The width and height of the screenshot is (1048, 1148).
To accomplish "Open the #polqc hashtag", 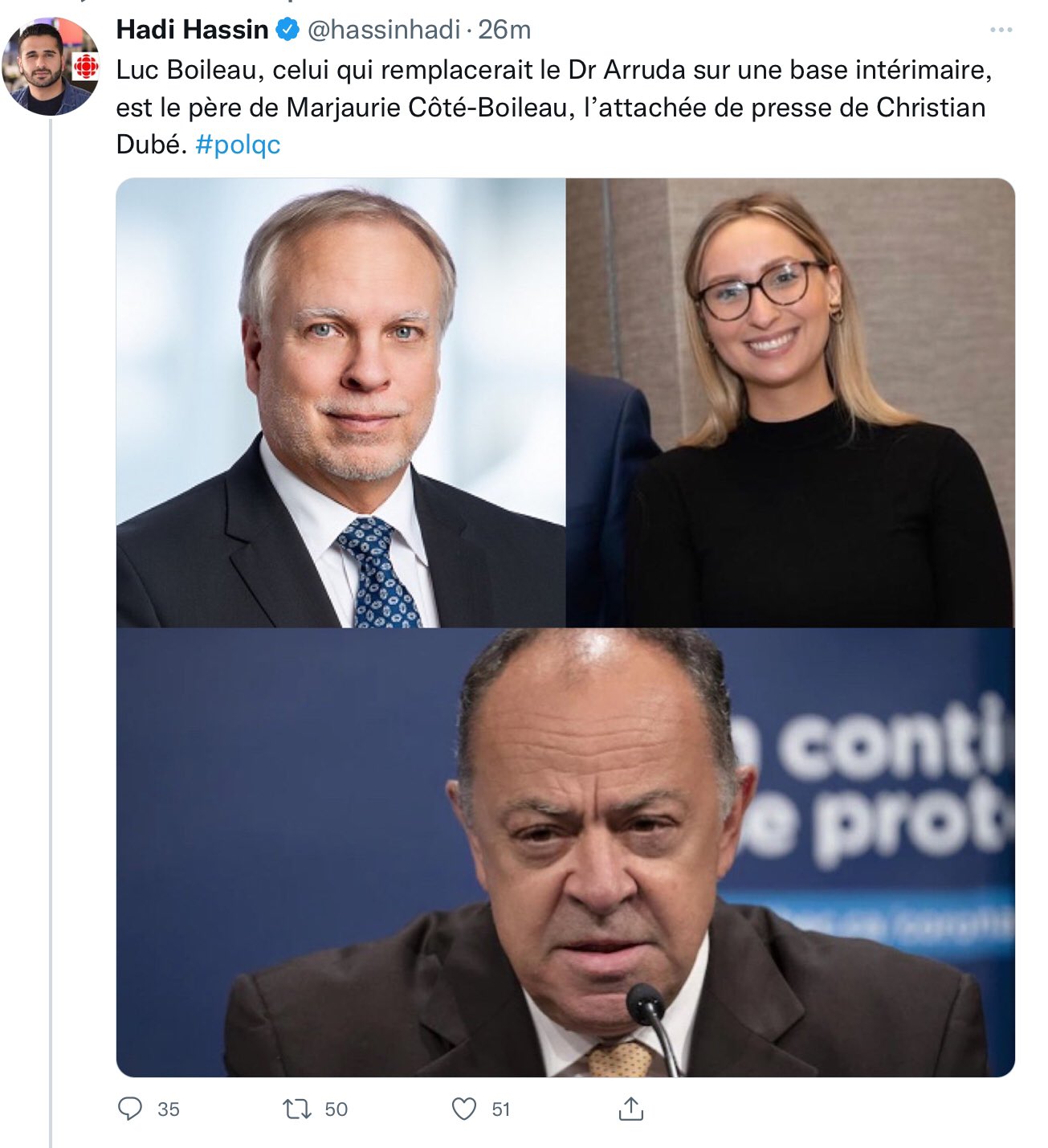I will [x=238, y=145].
